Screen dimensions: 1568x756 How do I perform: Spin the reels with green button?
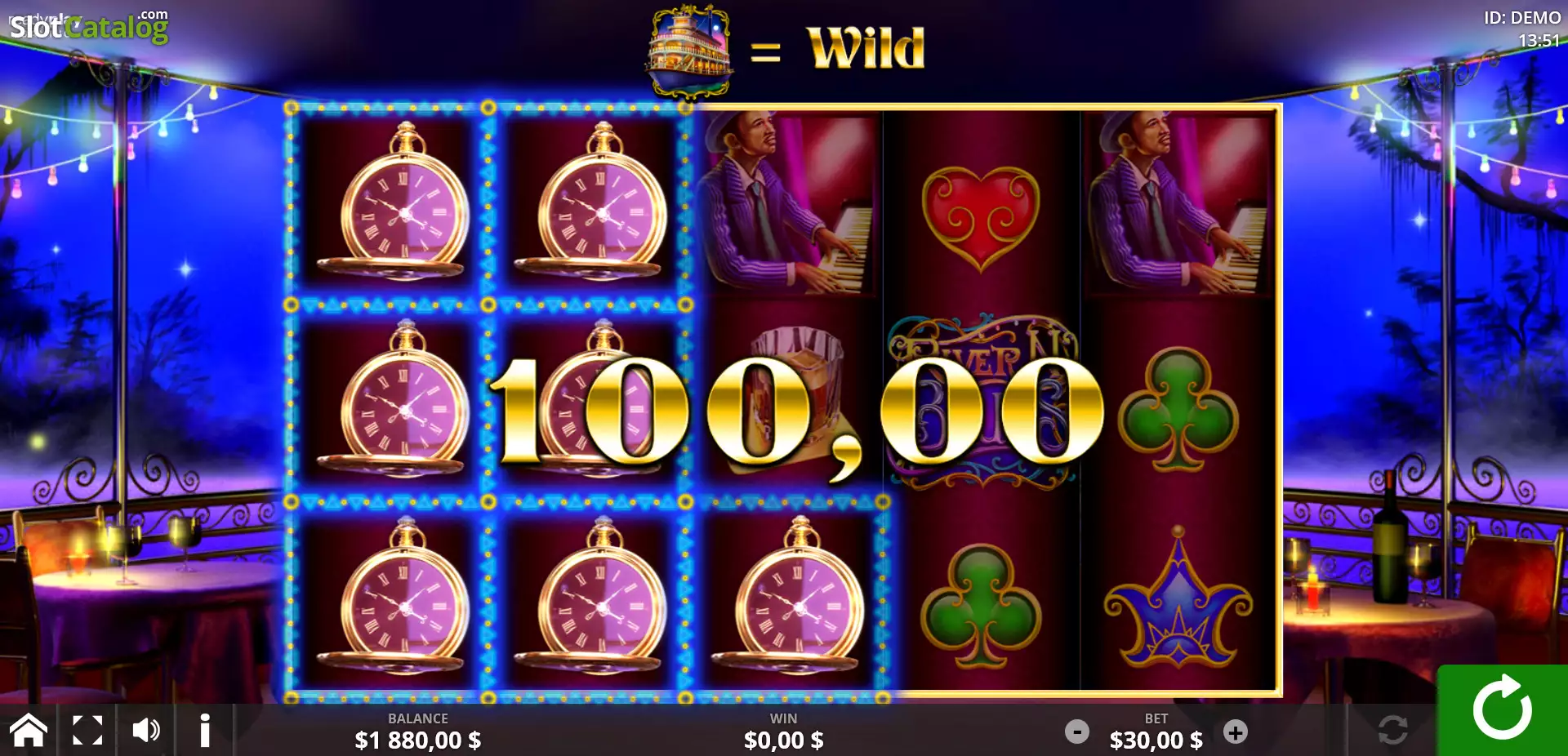click(x=1502, y=709)
